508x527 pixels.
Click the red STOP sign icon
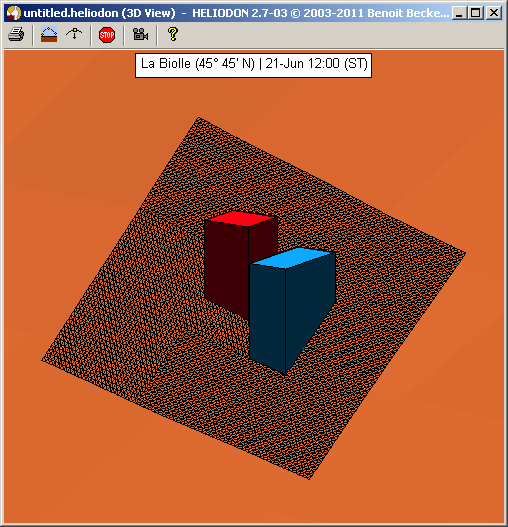pos(107,35)
